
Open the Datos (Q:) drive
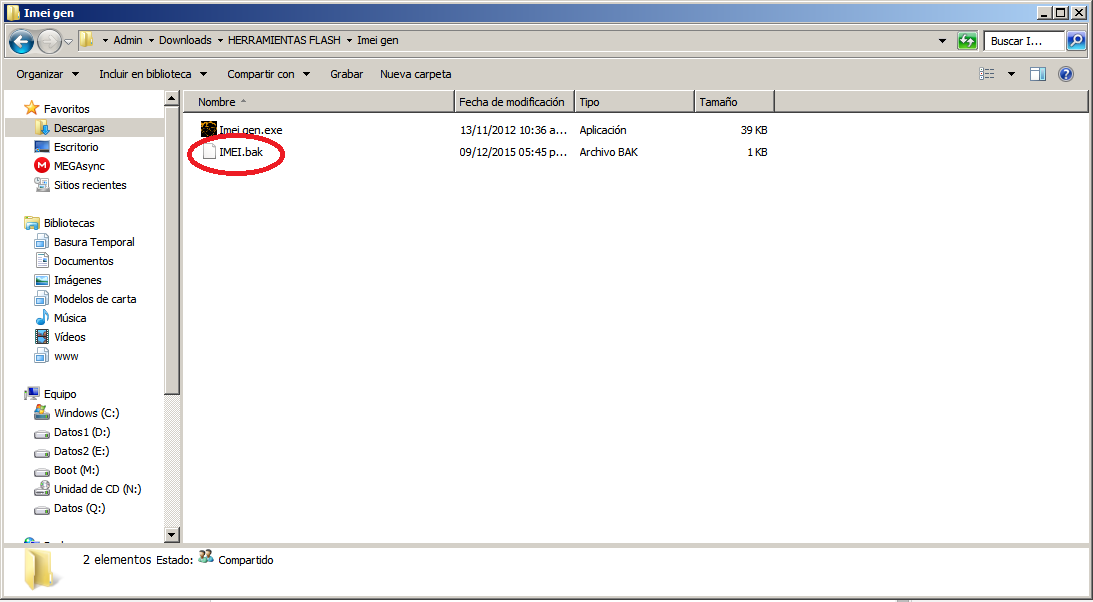point(79,508)
